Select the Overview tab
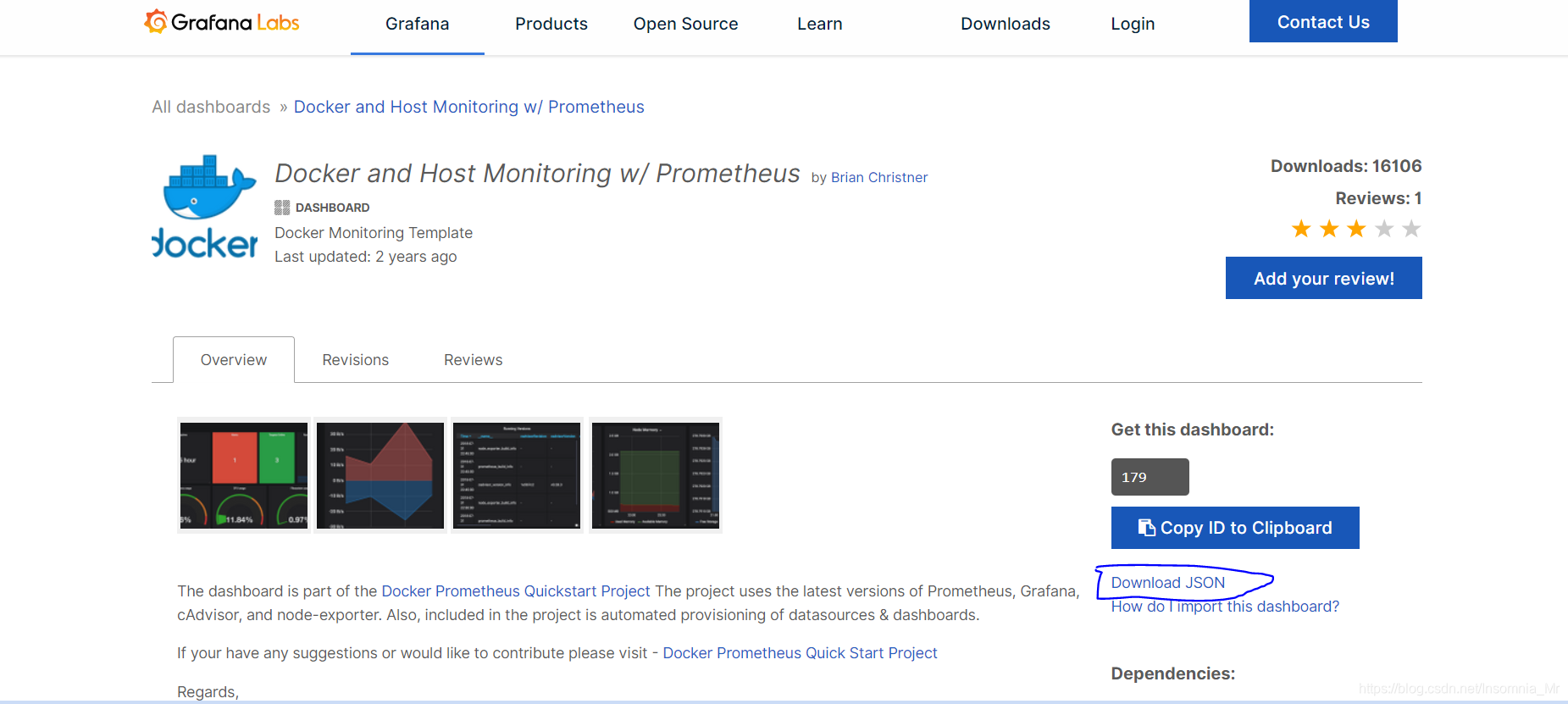 point(234,360)
